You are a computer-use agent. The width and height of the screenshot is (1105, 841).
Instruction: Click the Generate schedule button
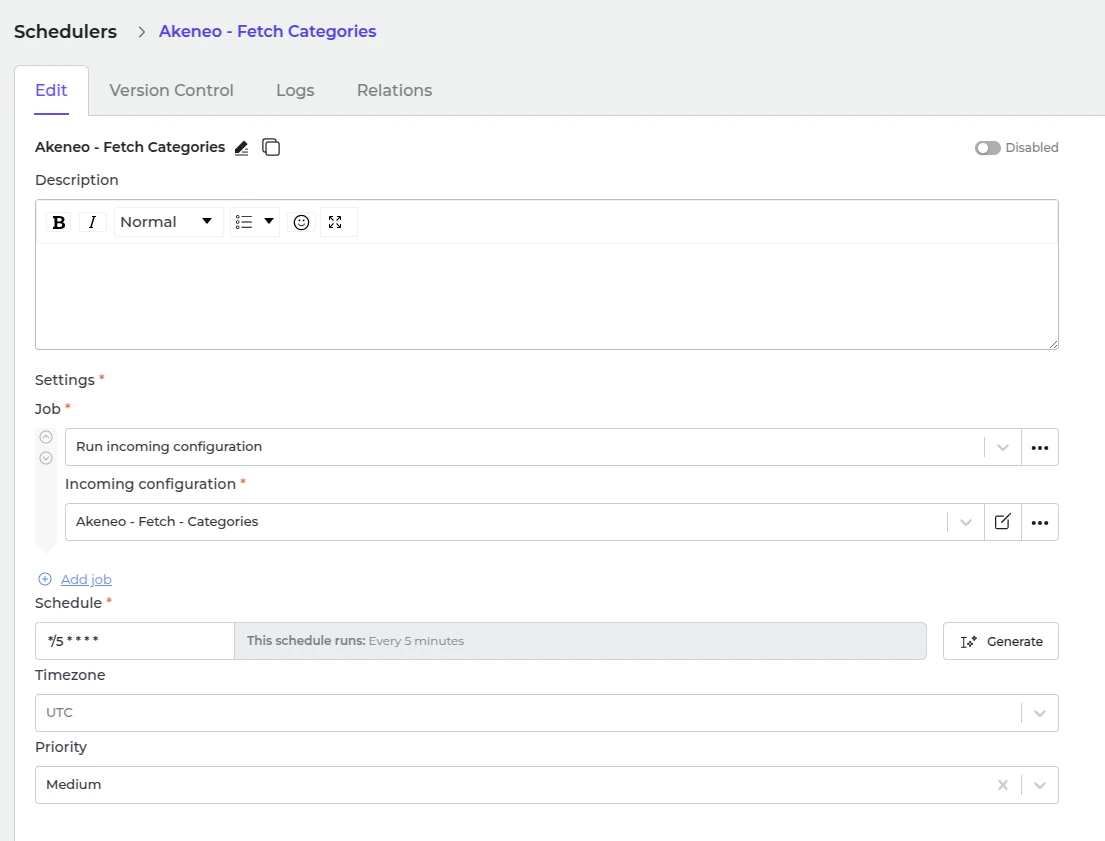1001,641
